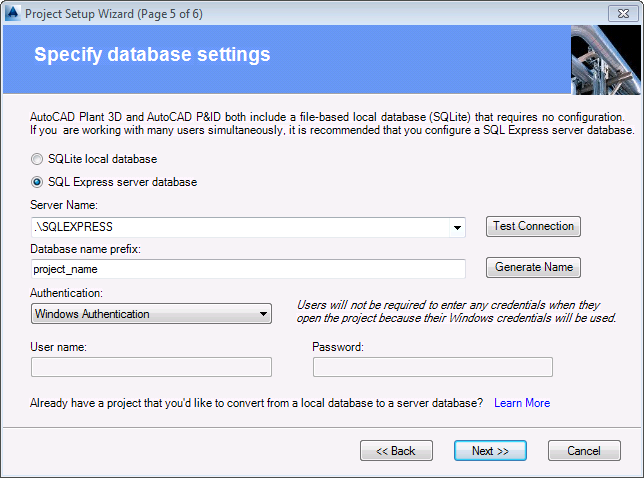644x478 pixels.
Task: Cancel the Project Setup Wizard
Action: 584,451
